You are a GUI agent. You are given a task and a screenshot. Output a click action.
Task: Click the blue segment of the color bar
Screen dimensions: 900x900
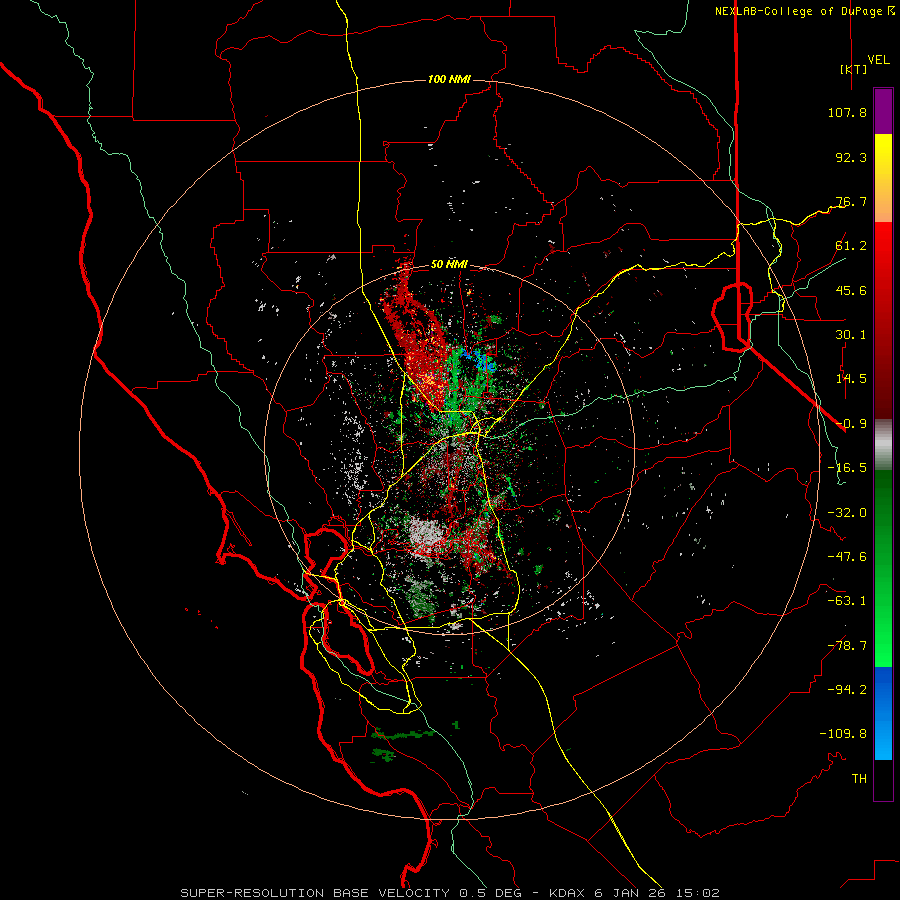883,713
